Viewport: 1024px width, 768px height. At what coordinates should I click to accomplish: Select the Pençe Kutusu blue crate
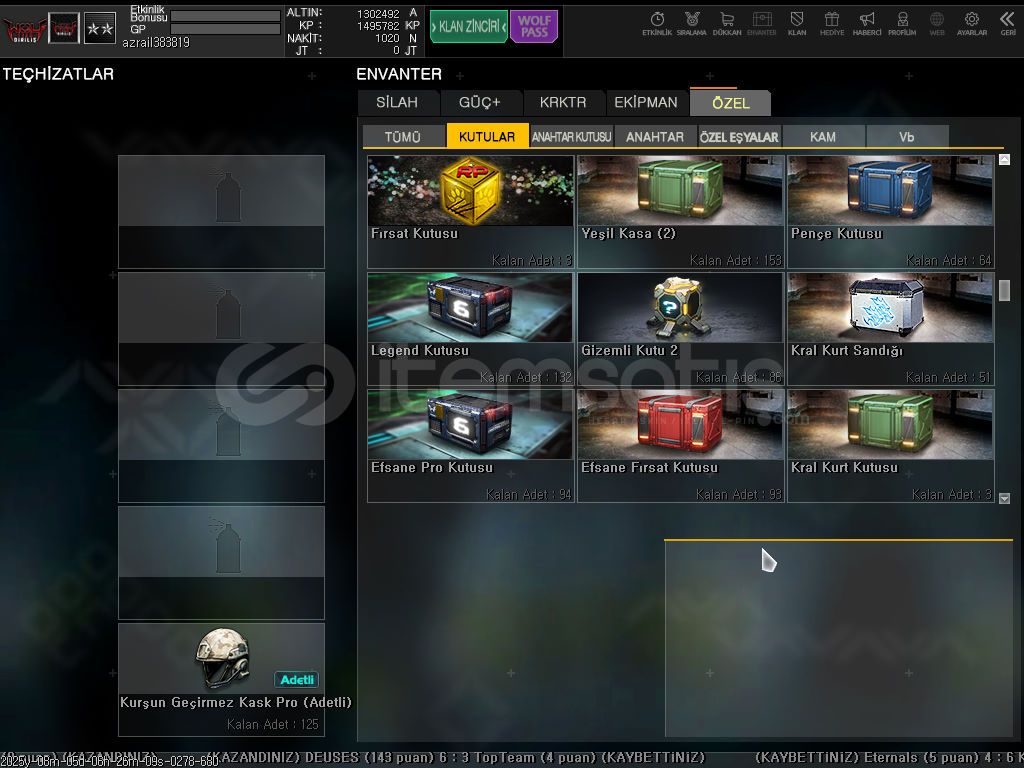pyautogui.click(x=891, y=212)
